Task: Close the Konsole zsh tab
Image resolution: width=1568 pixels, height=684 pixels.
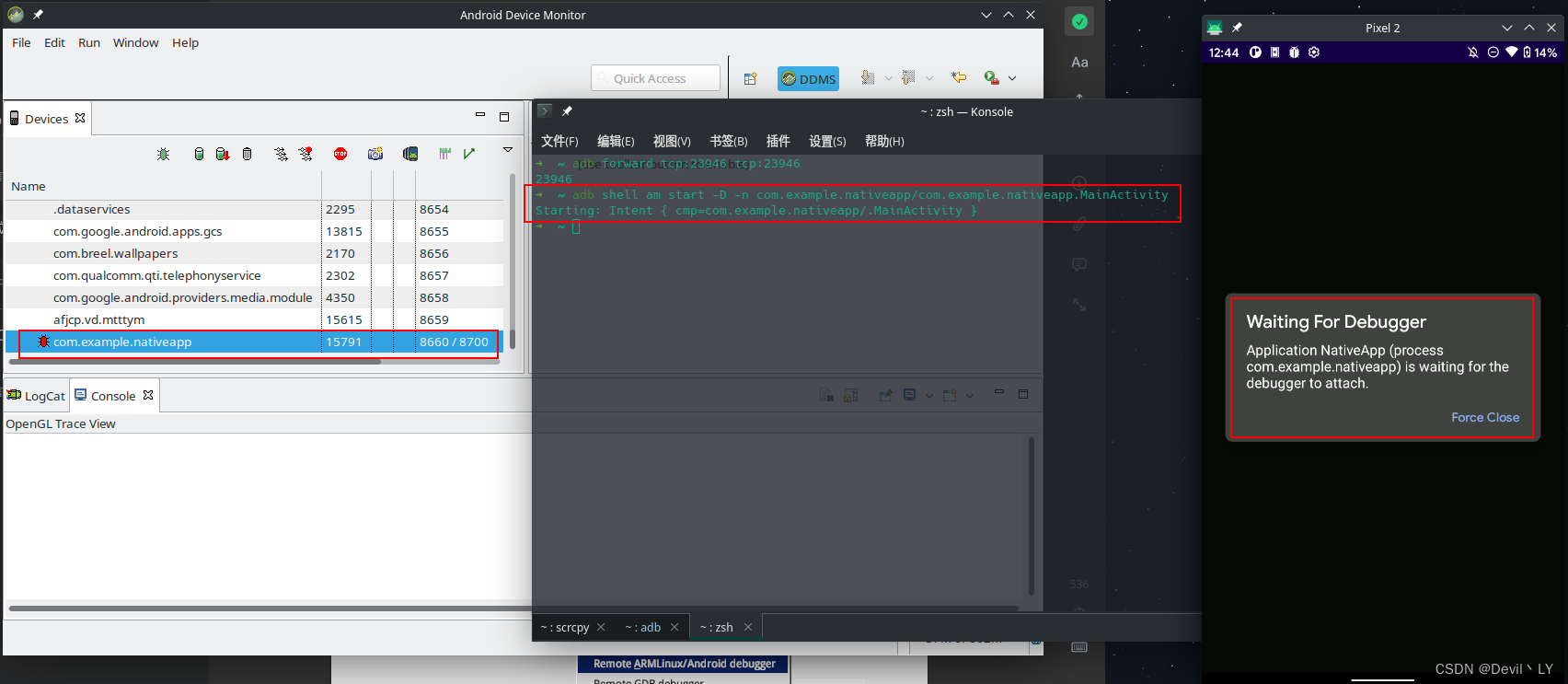Action: [748, 627]
